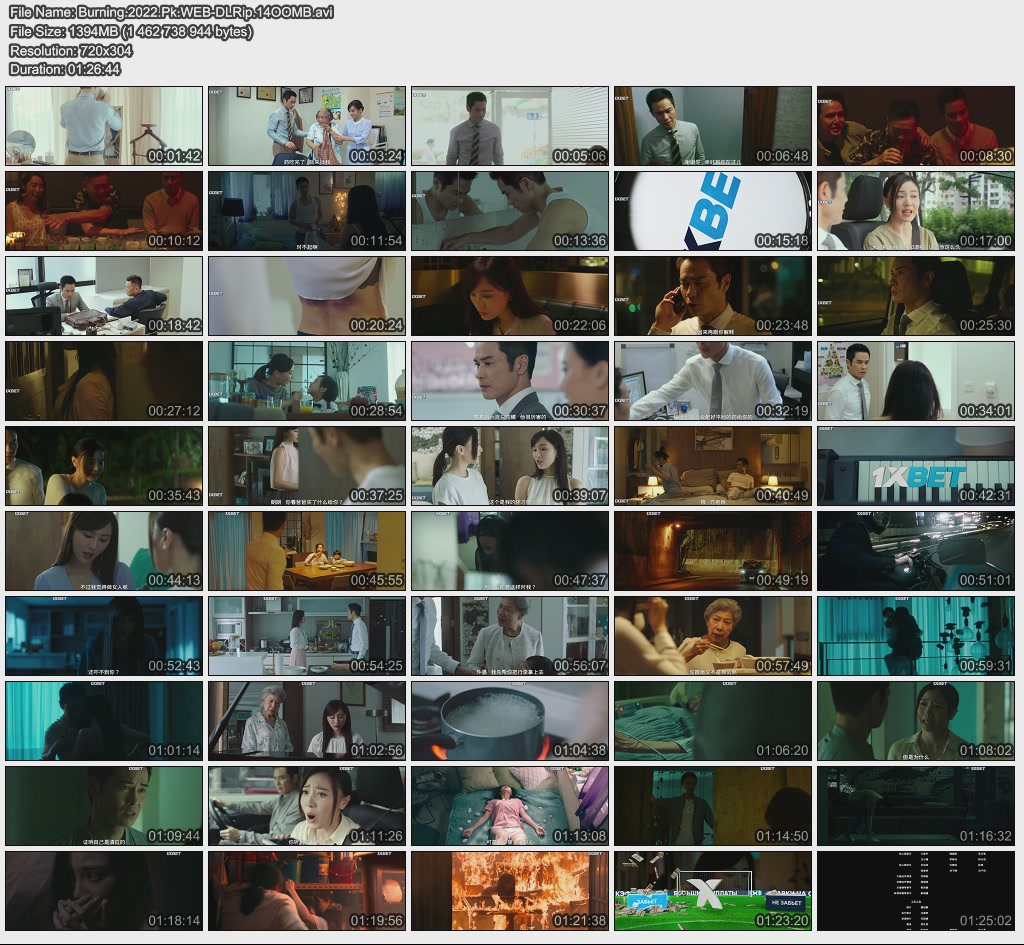This screenshot has height=945, width=1024.
Task: Select the overhead bed shot at 01:13:08
Action: pos(510,806)
